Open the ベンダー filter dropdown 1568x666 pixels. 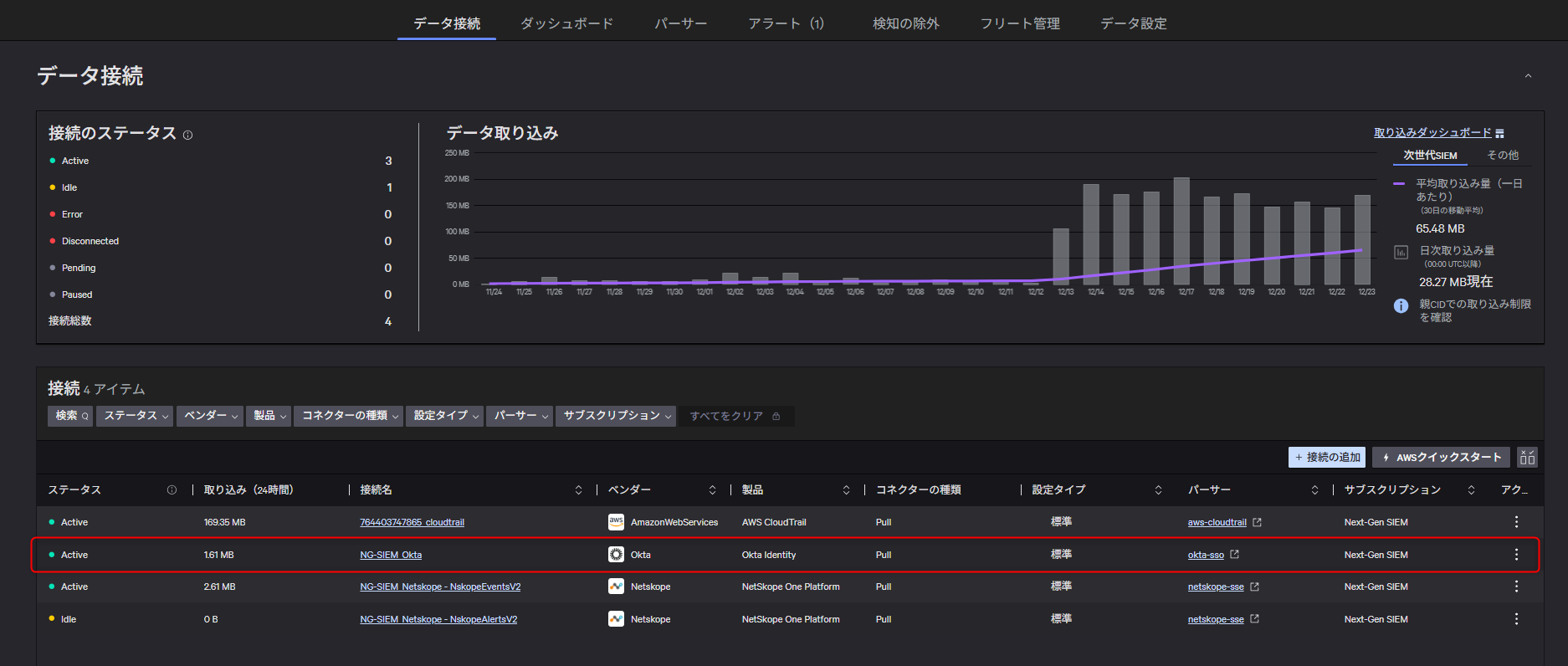click(210, 416)
